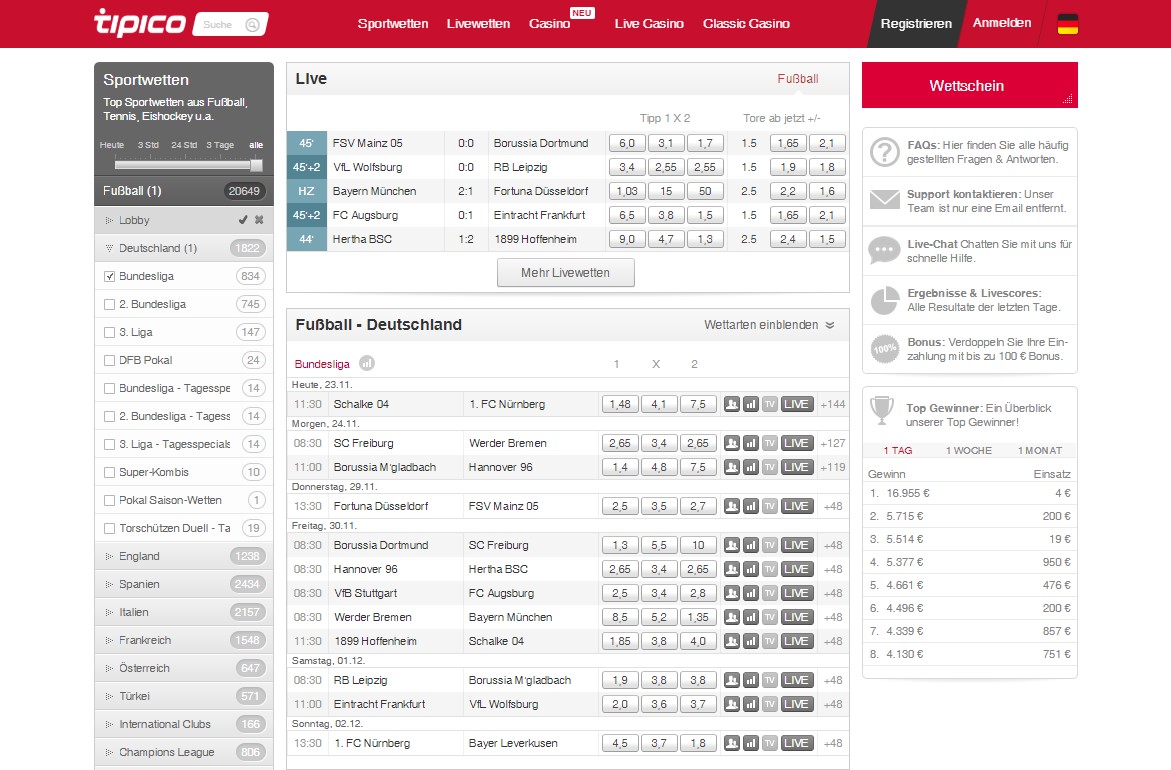This screenshot has height=770, width=1171.
Task: Click the person icon for VfB Stuttgart vs FC Augsburg
Action: pyautogui.click(x=732, y=593)
